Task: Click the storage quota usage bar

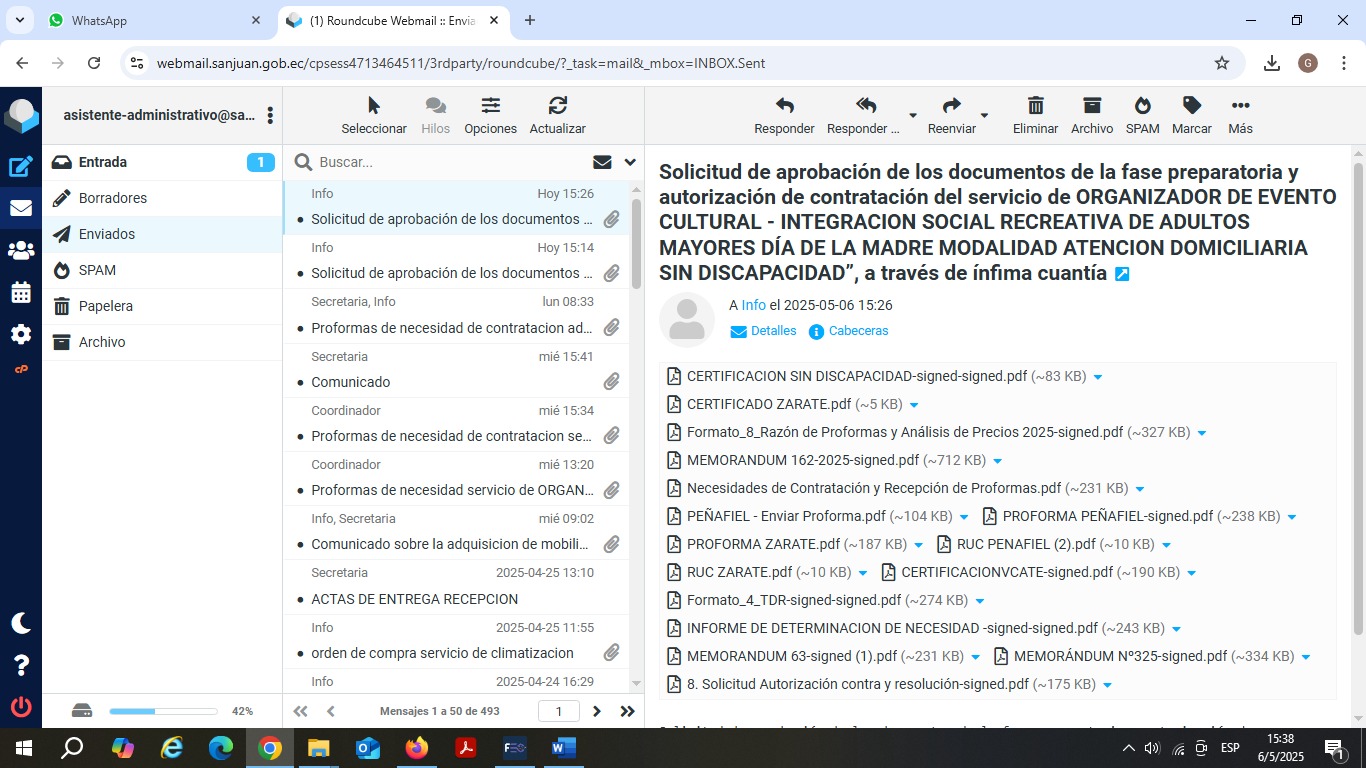Action: point(163,711)
